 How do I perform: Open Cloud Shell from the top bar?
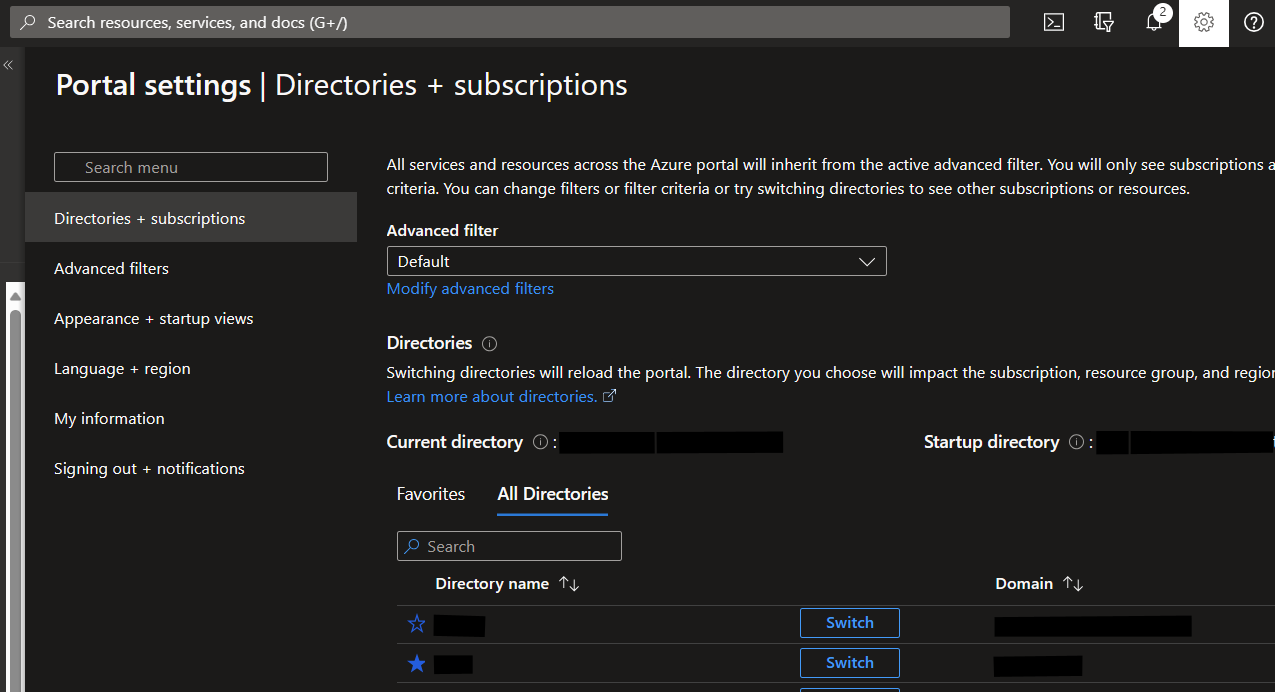pos(1053,22)
